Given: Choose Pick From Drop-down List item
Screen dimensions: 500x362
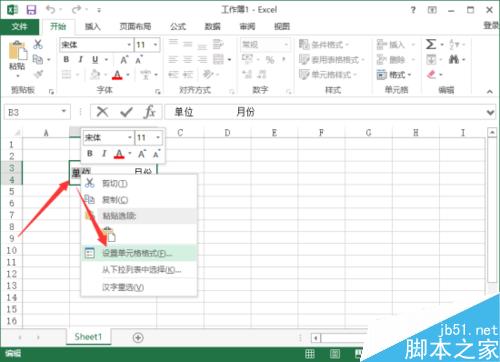Looking at the screenshot, I should point(139,270).
